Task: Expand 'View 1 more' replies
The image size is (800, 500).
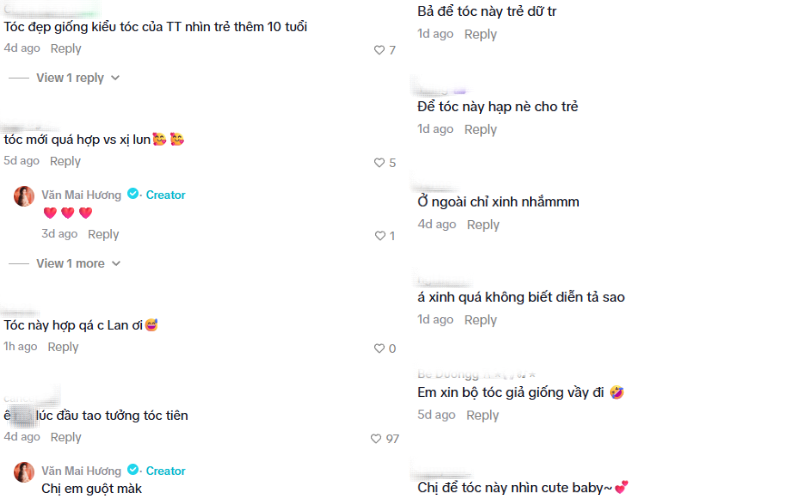Action: click(70, 264)
